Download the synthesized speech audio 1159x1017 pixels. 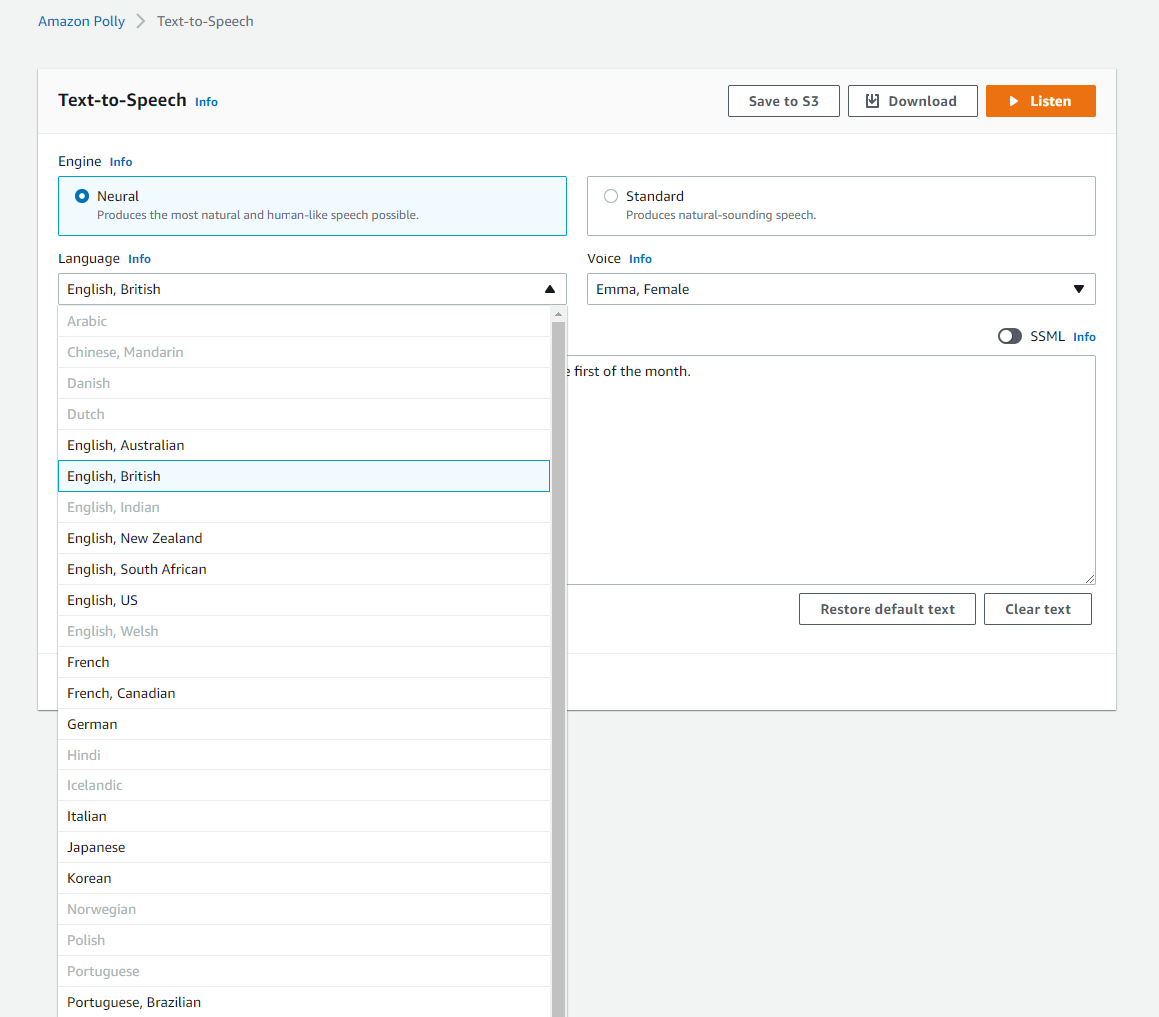click(912, 101)
